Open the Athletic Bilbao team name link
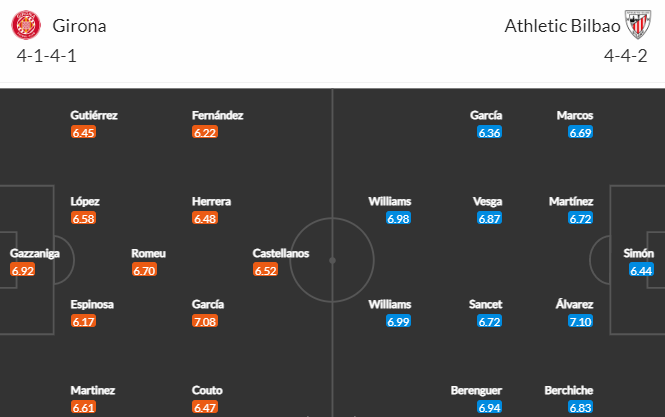The height and width of the screenshot is (417, 665). (562, 26)
